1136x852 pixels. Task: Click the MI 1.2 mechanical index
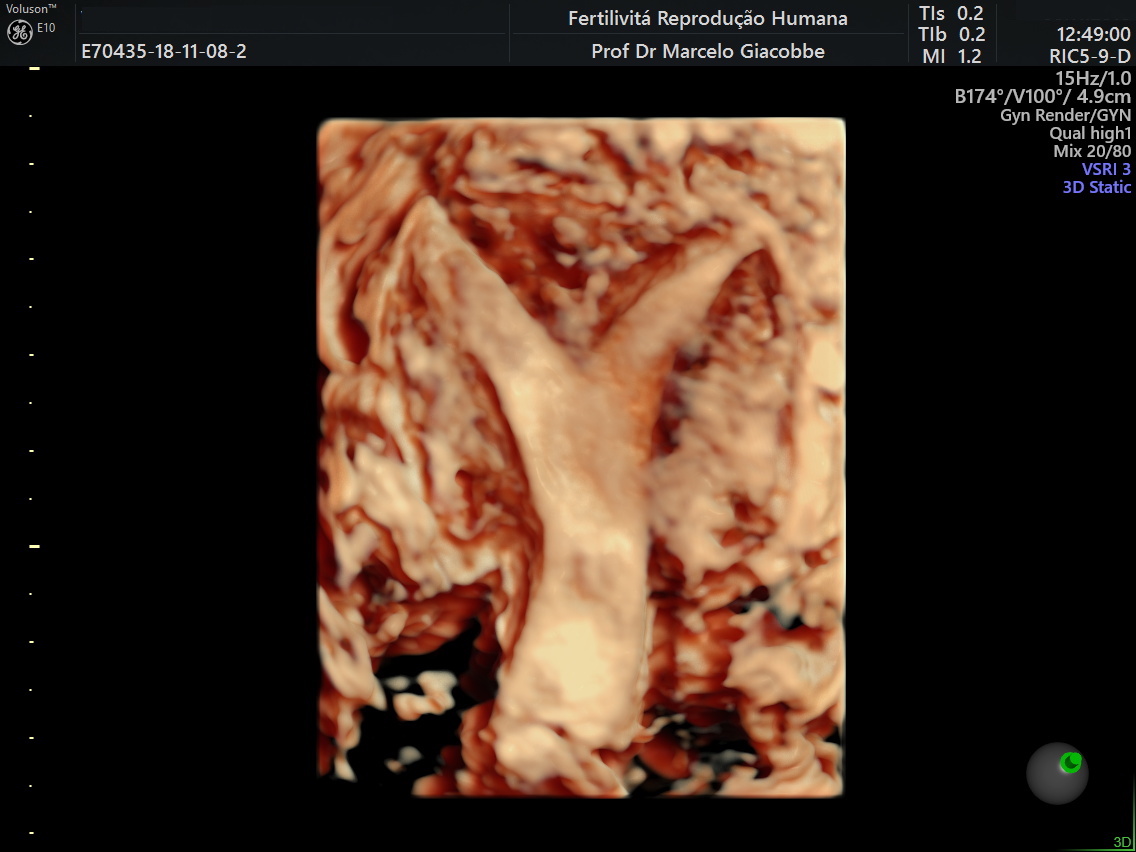pyautogui.click(x=951, y=57)
